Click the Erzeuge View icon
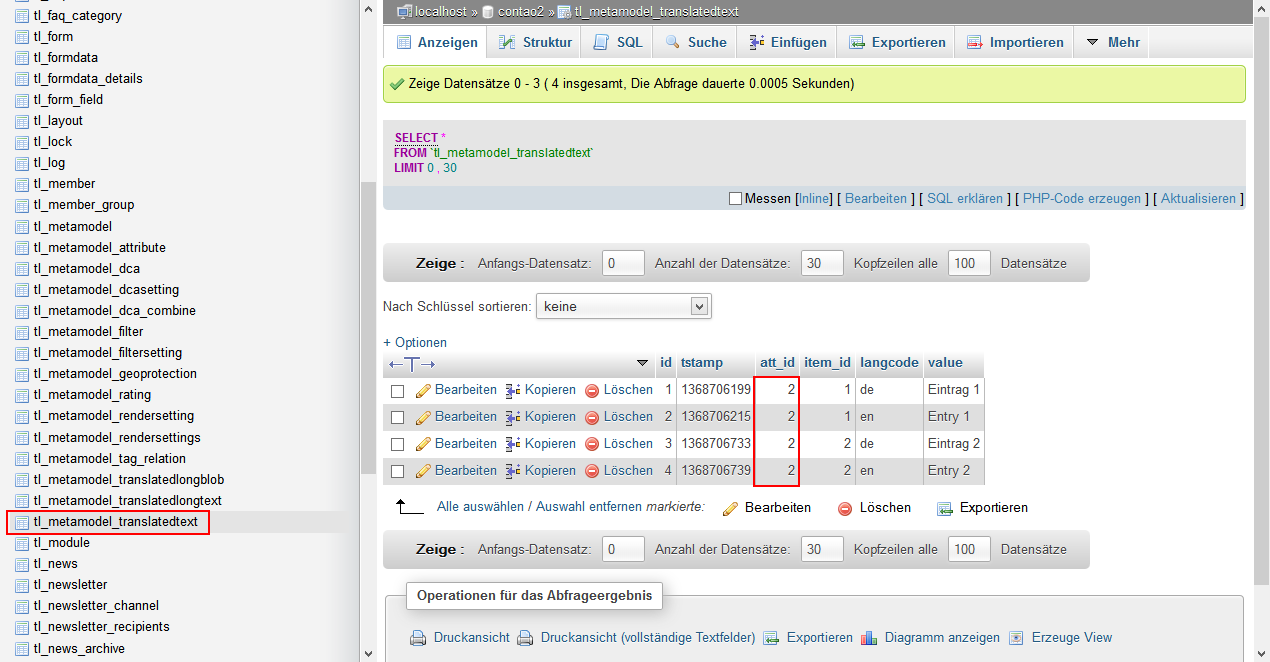 click(x=1016, y=638)
